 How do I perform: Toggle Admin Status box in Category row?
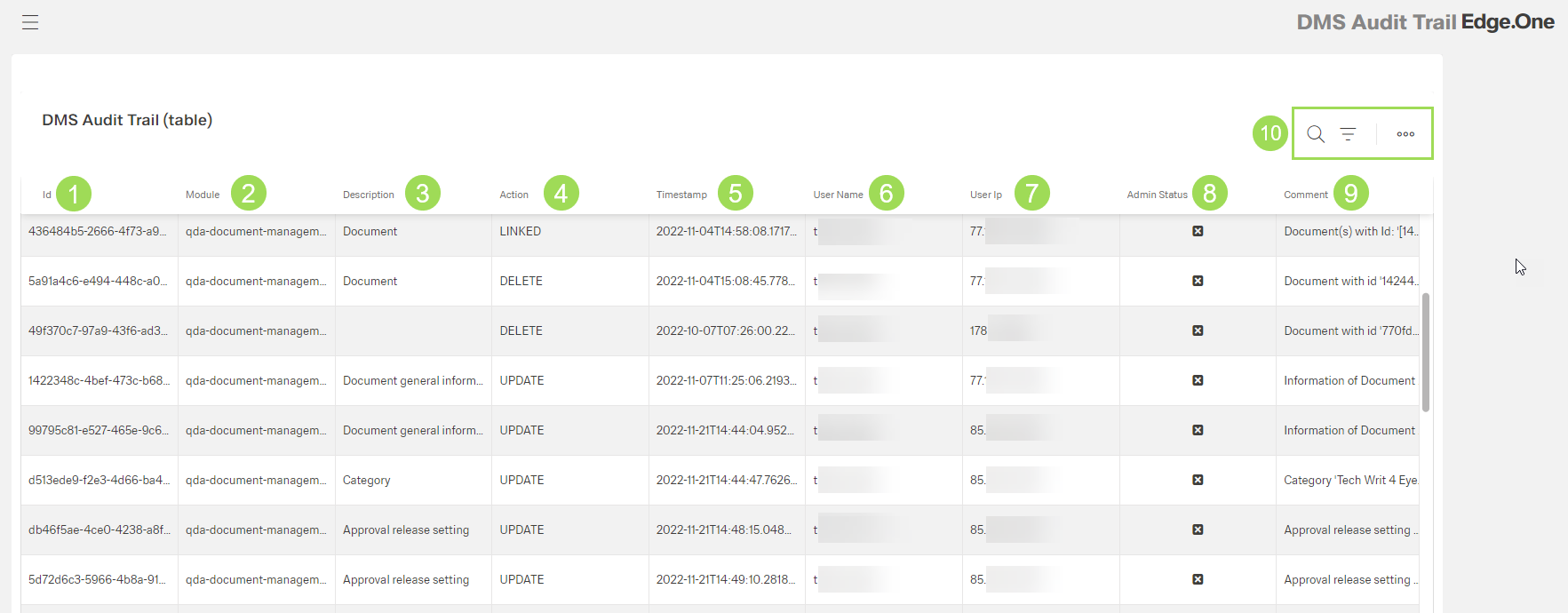pyautogui.click(x=1198, y=480)
